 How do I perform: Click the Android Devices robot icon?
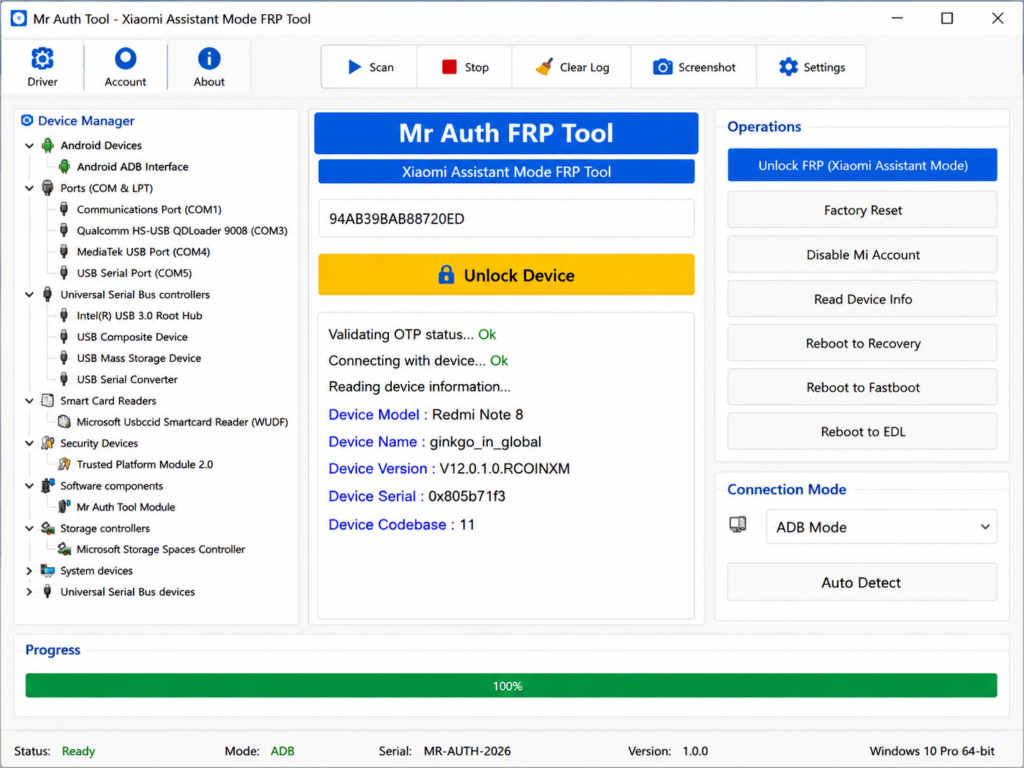tap(48, 145)
